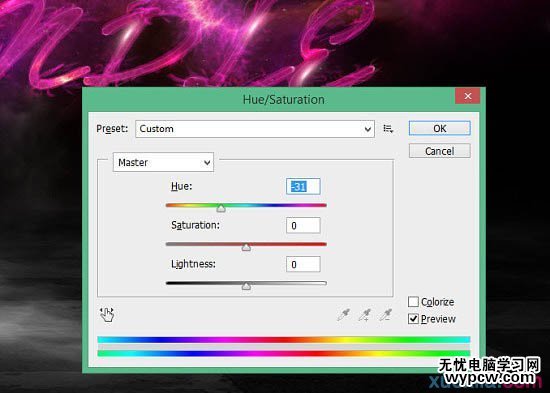Select the subtract-from-sample eyedropper
Viewport: 550px width, 393px height.
click(386, 315)
